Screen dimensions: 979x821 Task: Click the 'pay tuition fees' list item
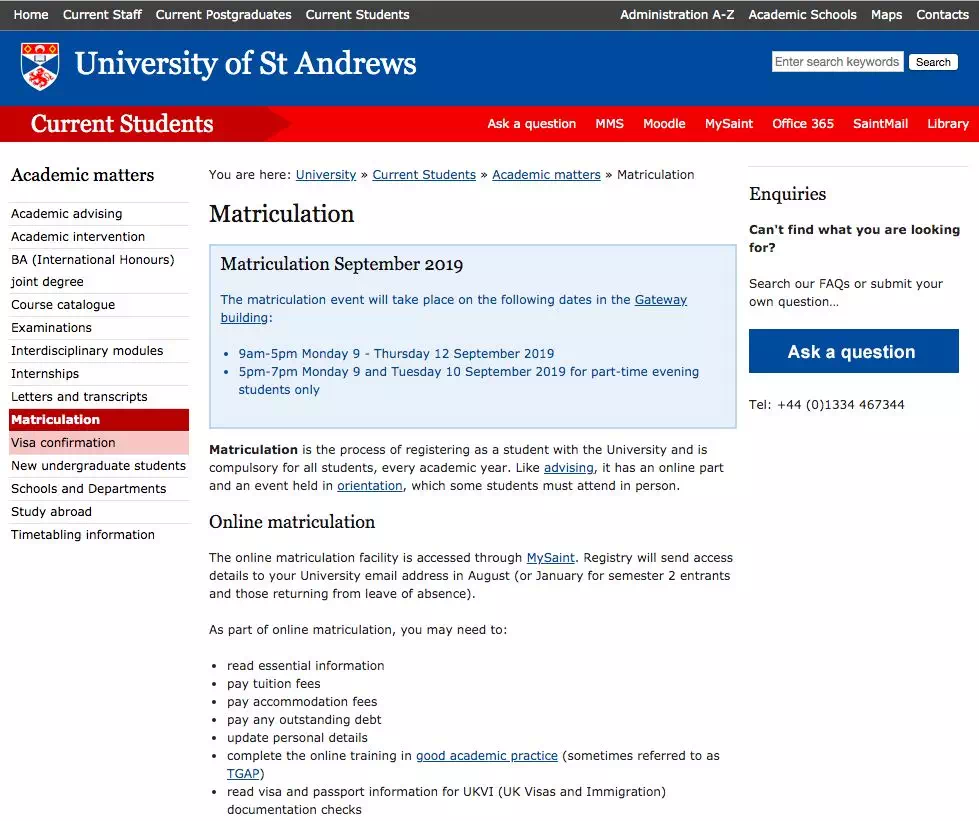coord(273,684)
